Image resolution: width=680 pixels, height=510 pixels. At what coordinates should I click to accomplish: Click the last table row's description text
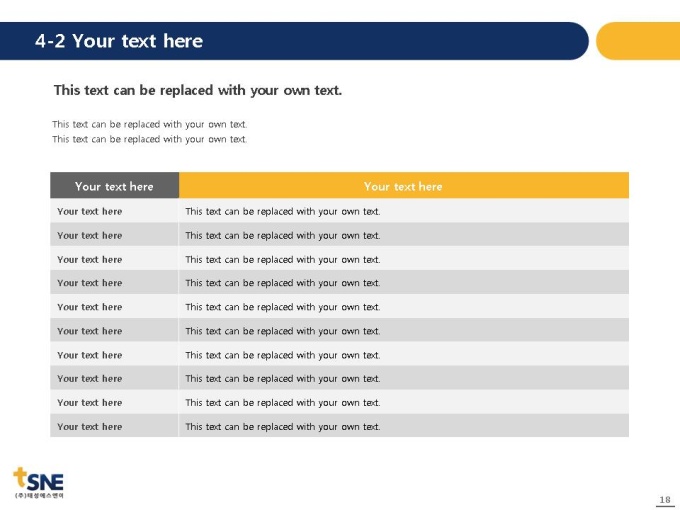[x=283, y=427]
